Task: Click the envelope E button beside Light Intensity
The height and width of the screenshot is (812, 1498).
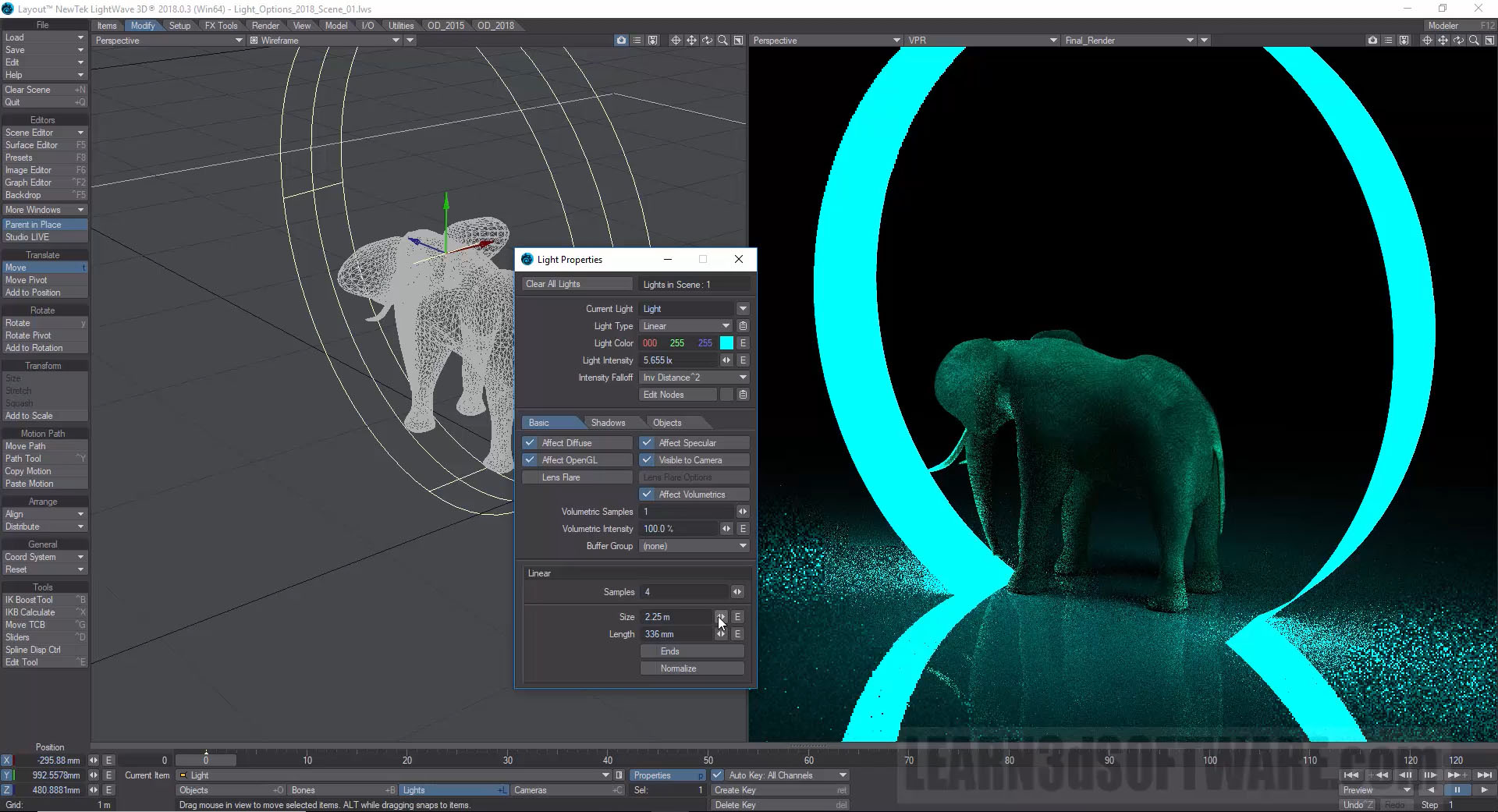Action: (x=743, y=360)
